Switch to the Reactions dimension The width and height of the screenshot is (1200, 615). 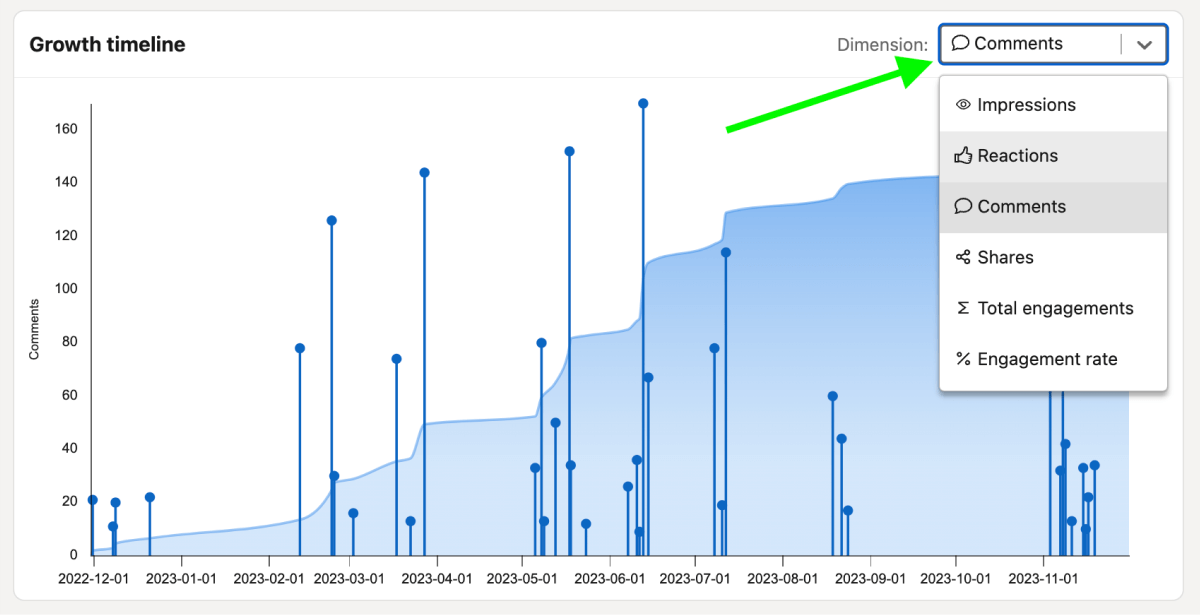tap(1022, 155)
